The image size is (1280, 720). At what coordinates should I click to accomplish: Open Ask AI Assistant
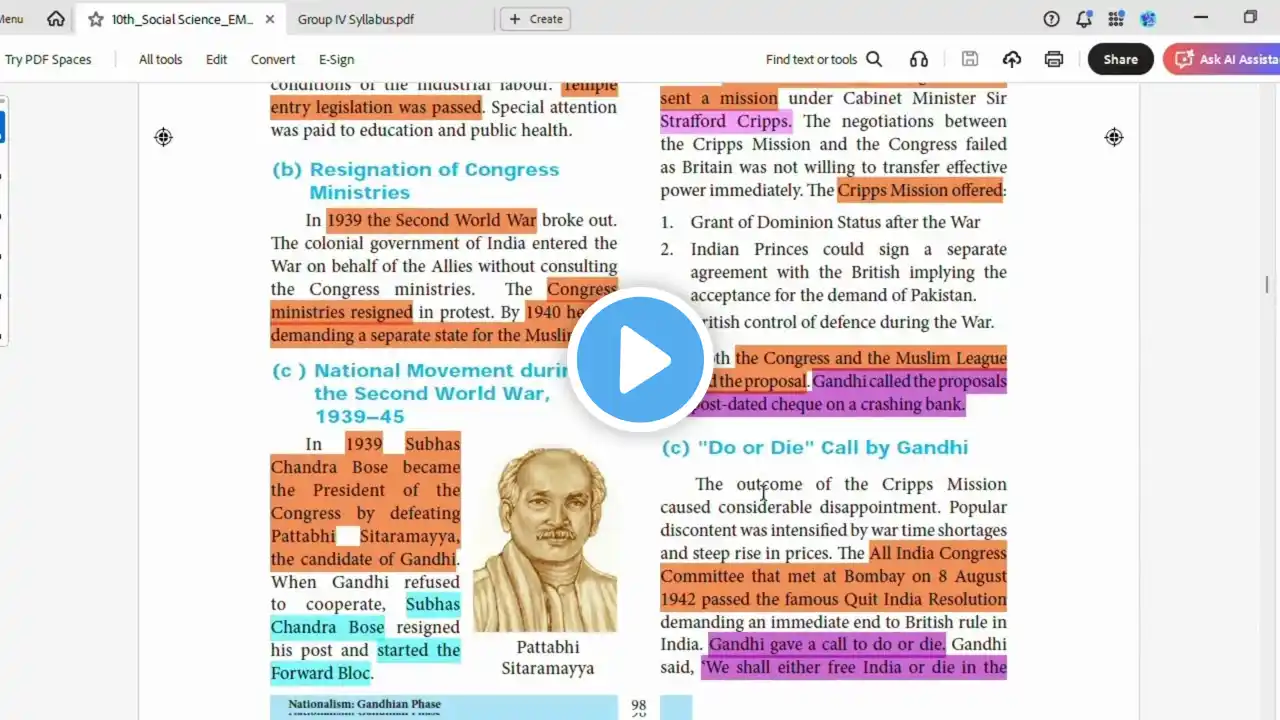tap(1222, 59)
